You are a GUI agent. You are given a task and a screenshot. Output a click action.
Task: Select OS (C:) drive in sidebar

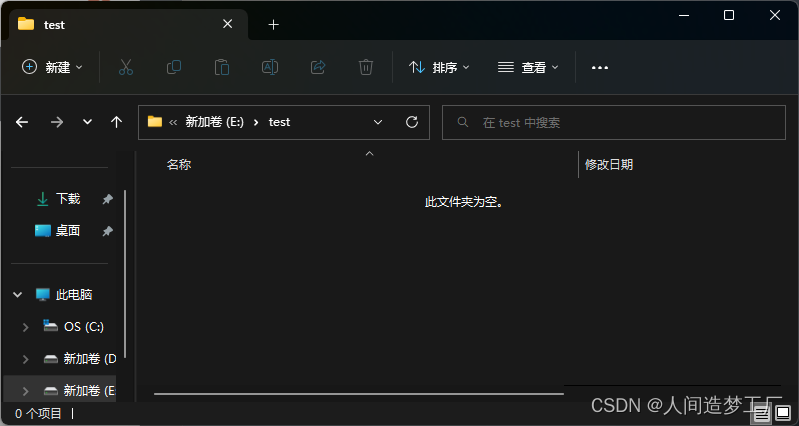coord(84,327)
